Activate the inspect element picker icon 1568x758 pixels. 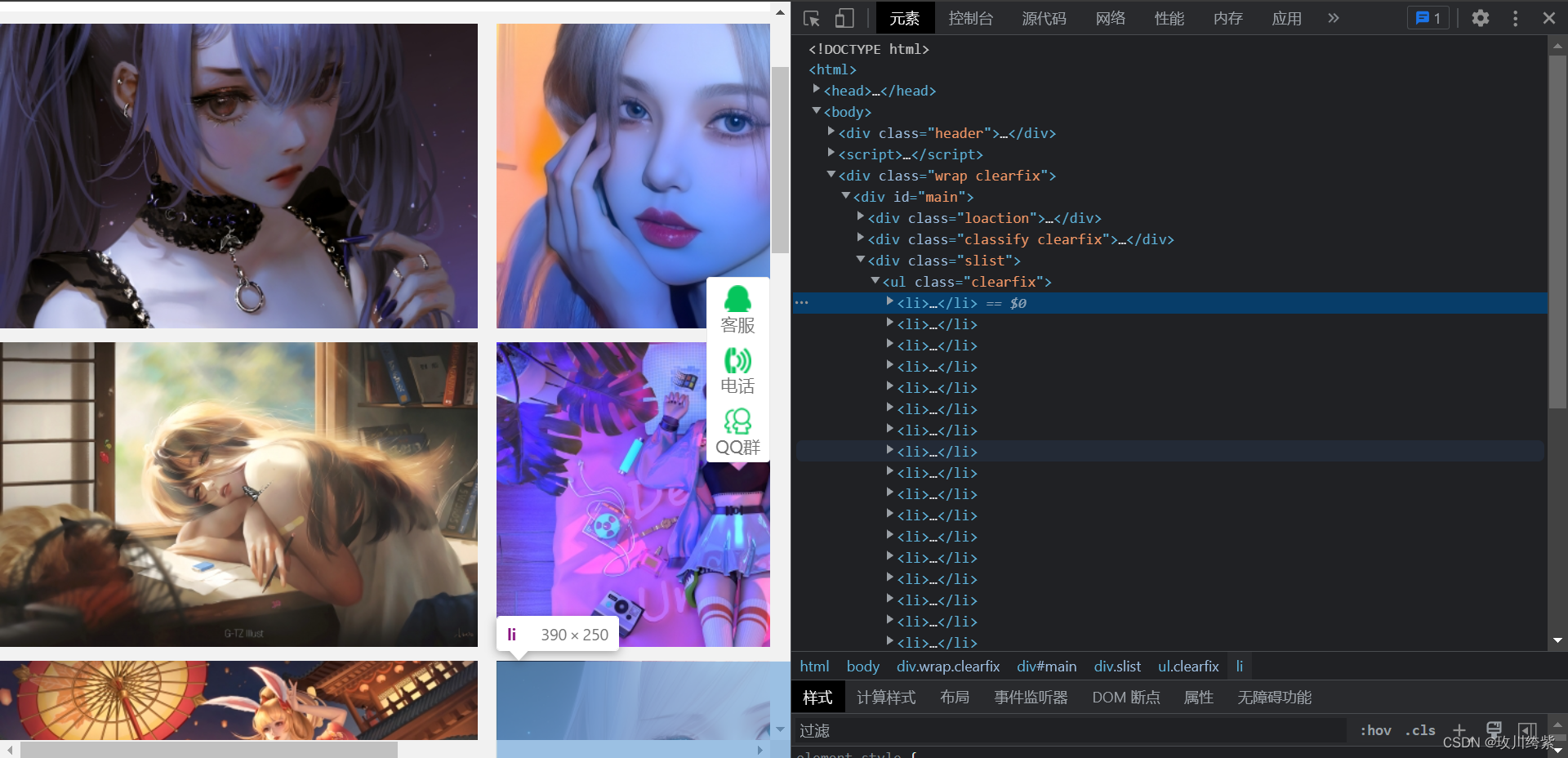[x=811, y=18]
